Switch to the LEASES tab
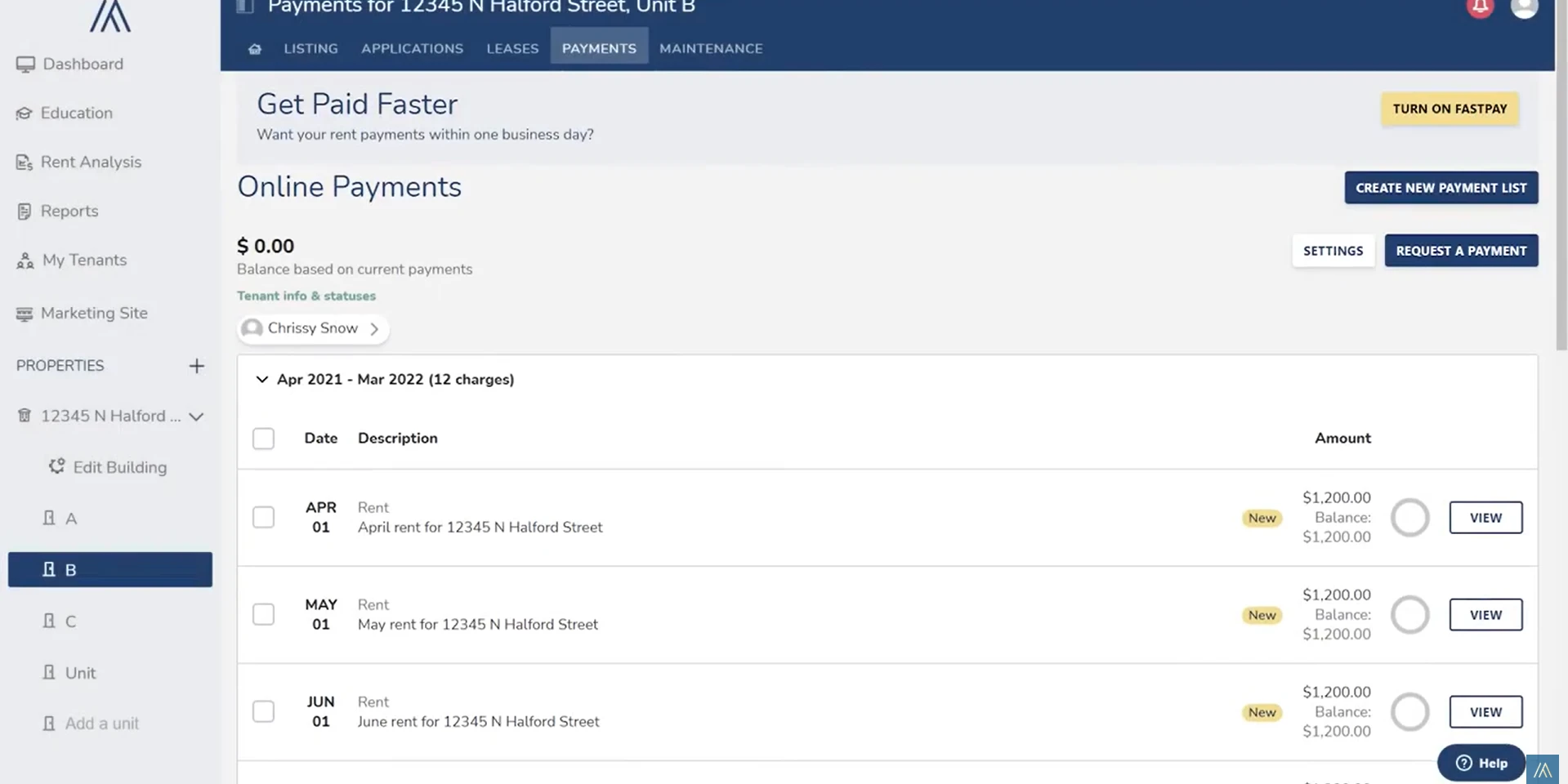 click(x=512, y=48)
